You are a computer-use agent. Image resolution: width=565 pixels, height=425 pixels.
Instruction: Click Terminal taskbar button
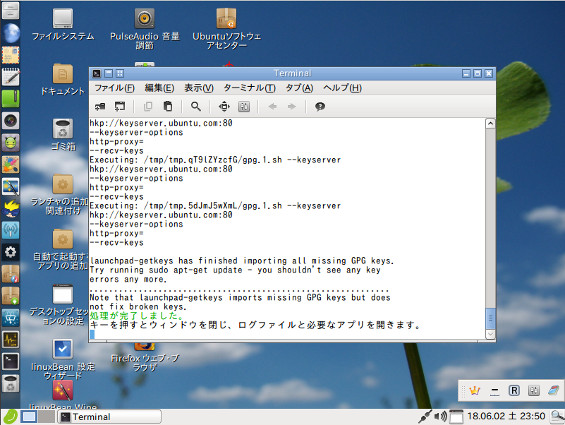(109, 417)
